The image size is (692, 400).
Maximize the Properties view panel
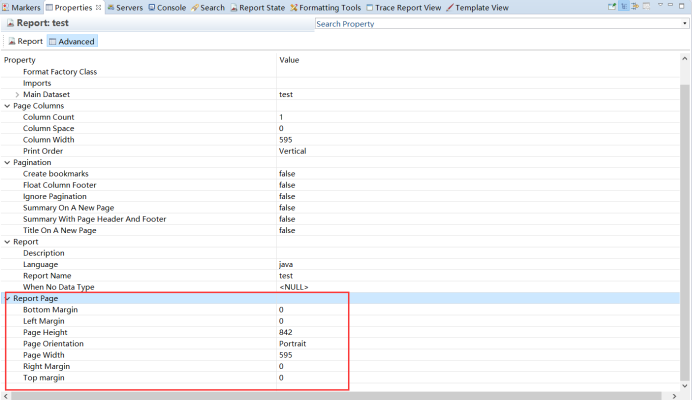click(x=681, y=6)
